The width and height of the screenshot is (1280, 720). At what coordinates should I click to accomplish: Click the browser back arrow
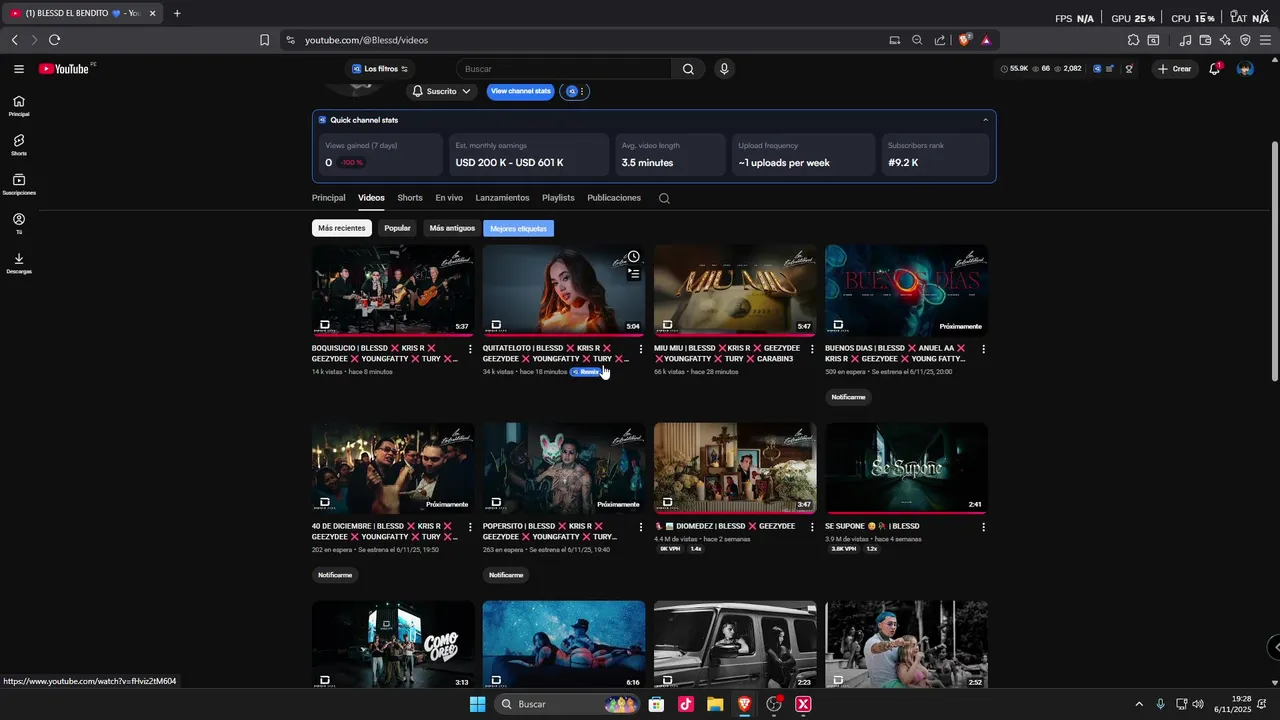[x=14, y=40]
